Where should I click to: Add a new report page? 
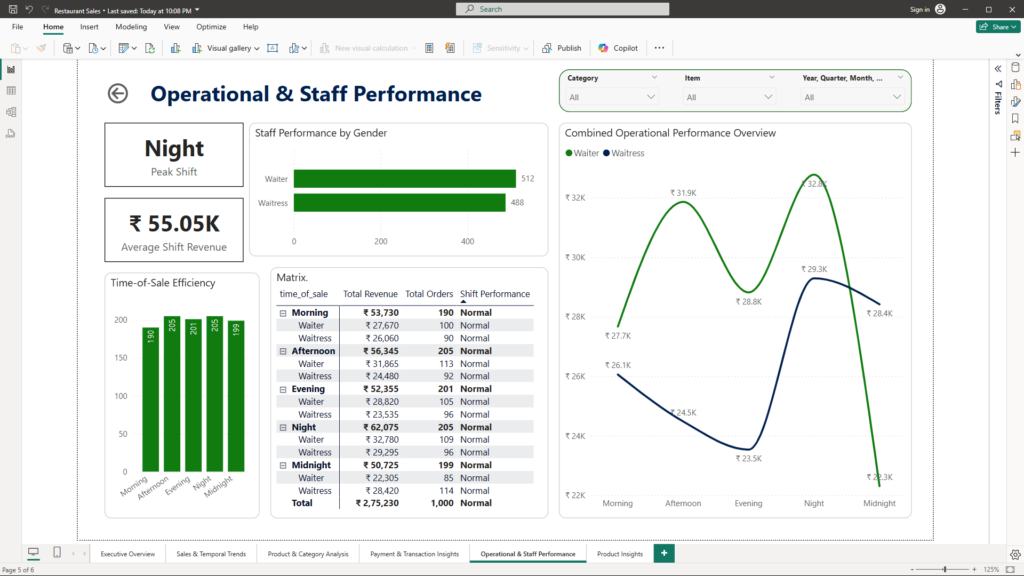click(663, 553)
